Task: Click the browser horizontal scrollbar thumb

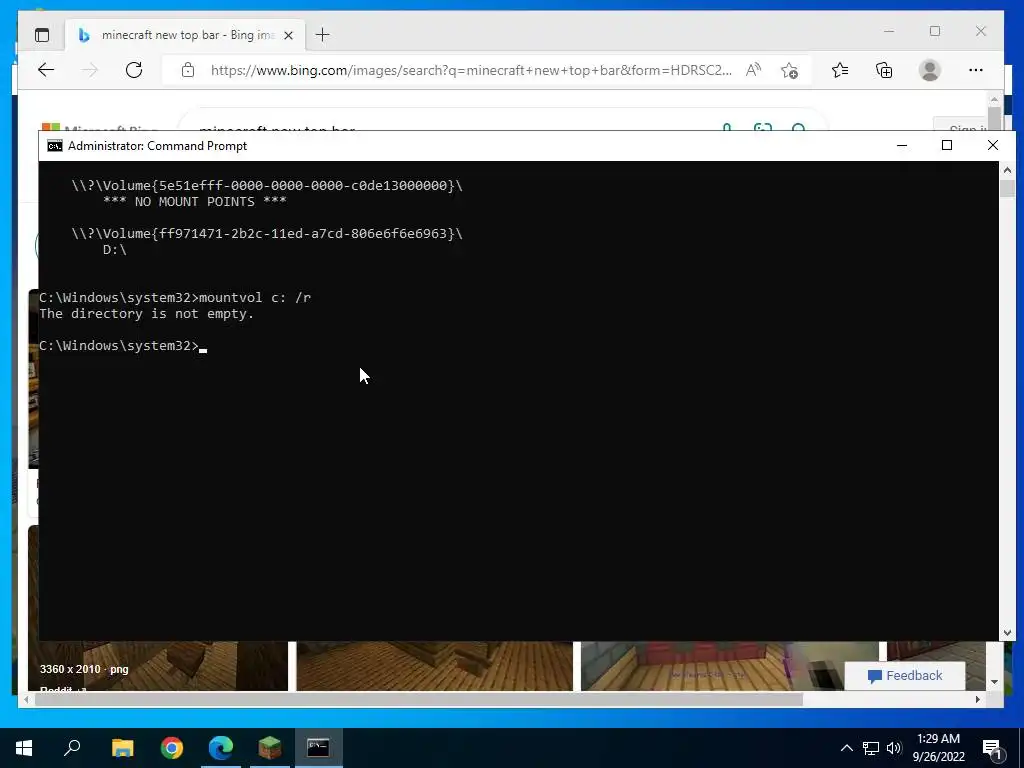Action: coord(418,699)
